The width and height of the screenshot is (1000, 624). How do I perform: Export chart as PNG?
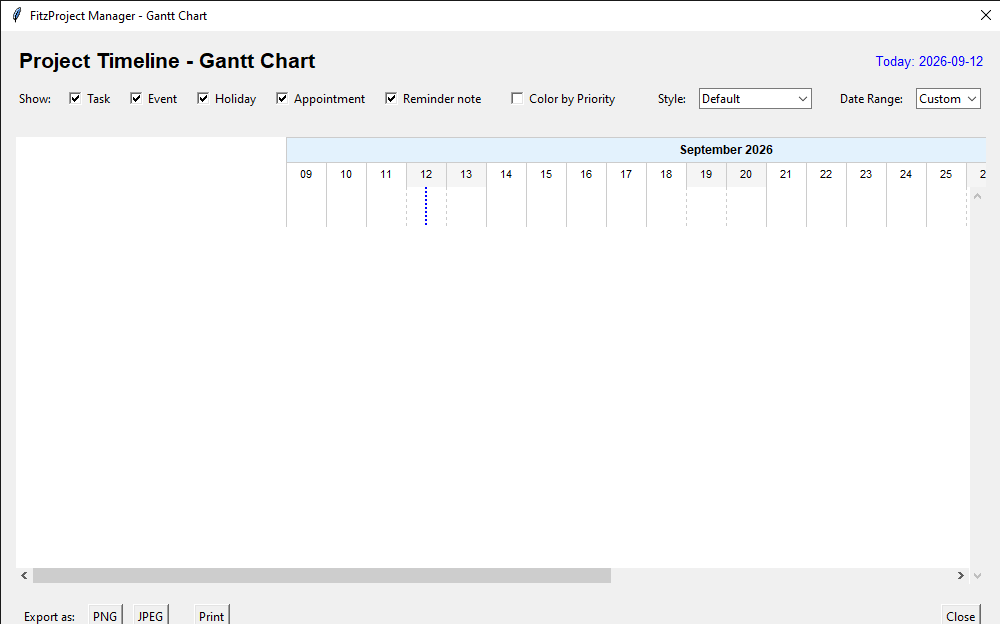tap(105, 616)
